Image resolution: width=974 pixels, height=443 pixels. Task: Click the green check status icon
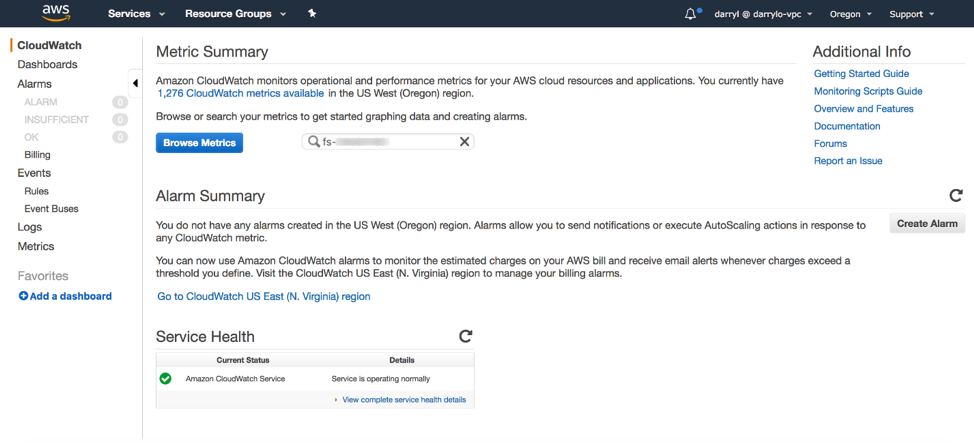pyautogui.click(x=165, y=378)
